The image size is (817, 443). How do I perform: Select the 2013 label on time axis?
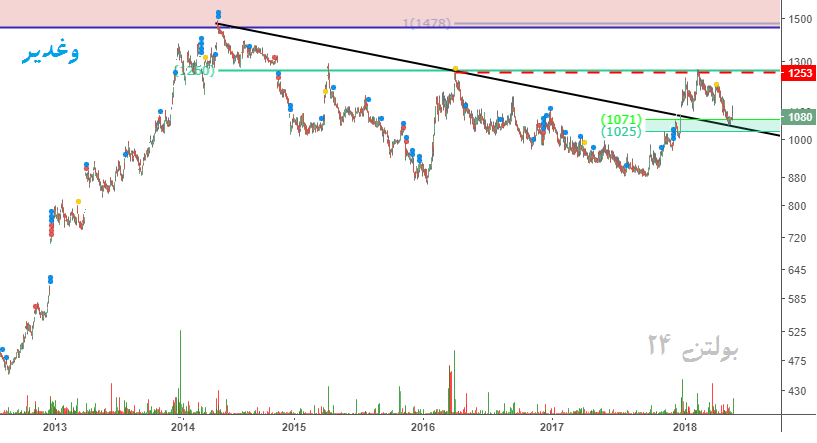(54, 427)
